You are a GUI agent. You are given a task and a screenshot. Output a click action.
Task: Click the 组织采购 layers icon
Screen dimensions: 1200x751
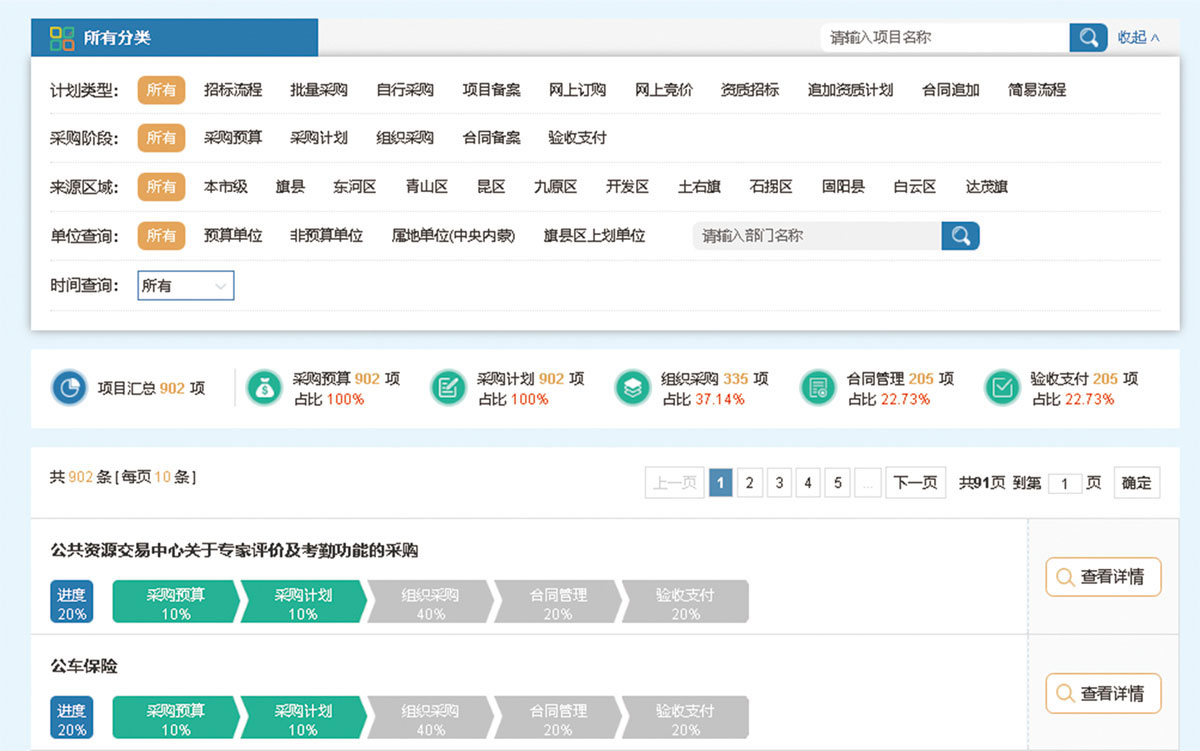point(633,388)
